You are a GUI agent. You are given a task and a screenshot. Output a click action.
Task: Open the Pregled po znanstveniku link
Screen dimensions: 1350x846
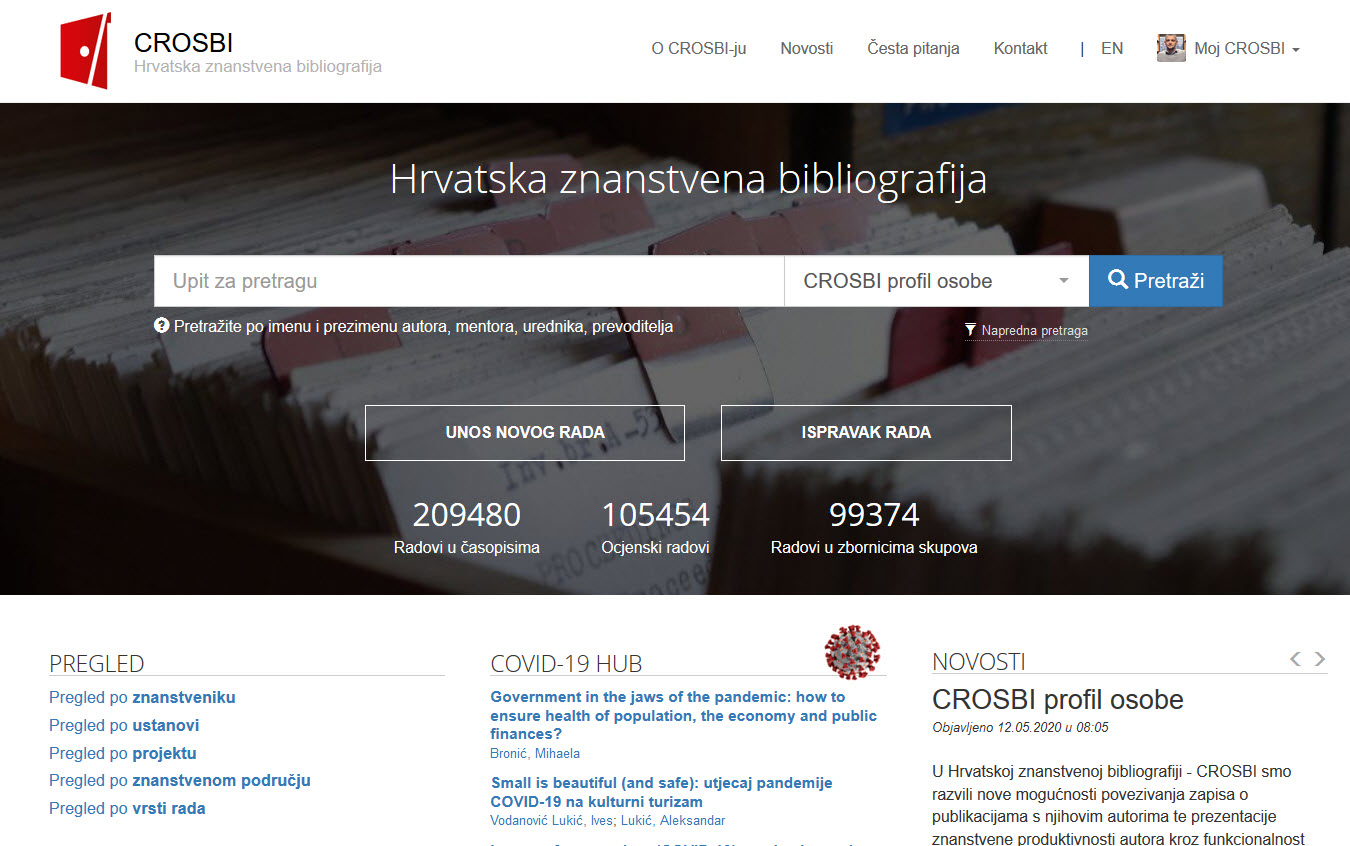[x=142, y=697]
